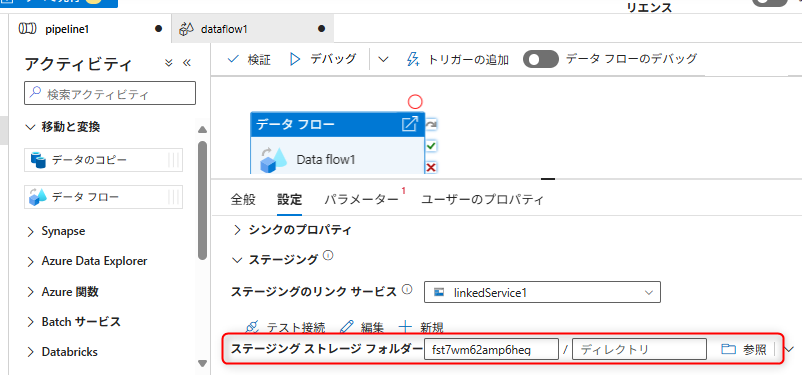Viewport: 802px width, 375px height.
Task: Click the skip arrow connector icon on activity
Action: (x=431, y=124)
